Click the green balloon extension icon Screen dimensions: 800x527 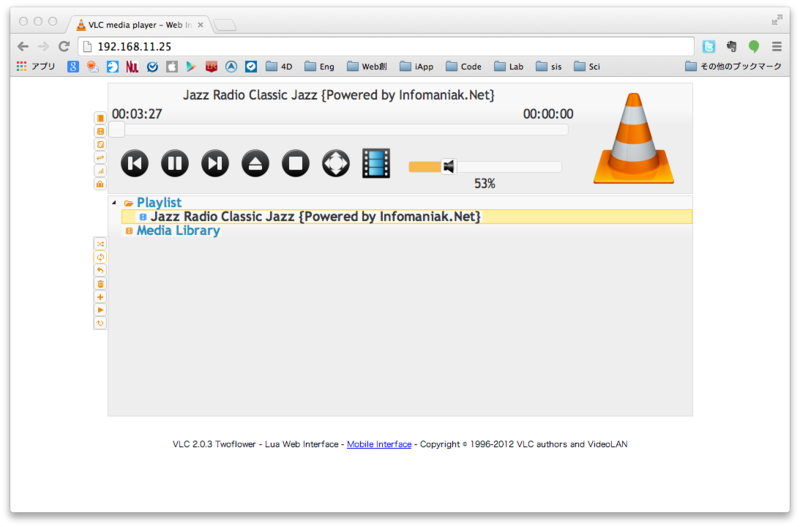pyautogui.click(x=754, y=46)
